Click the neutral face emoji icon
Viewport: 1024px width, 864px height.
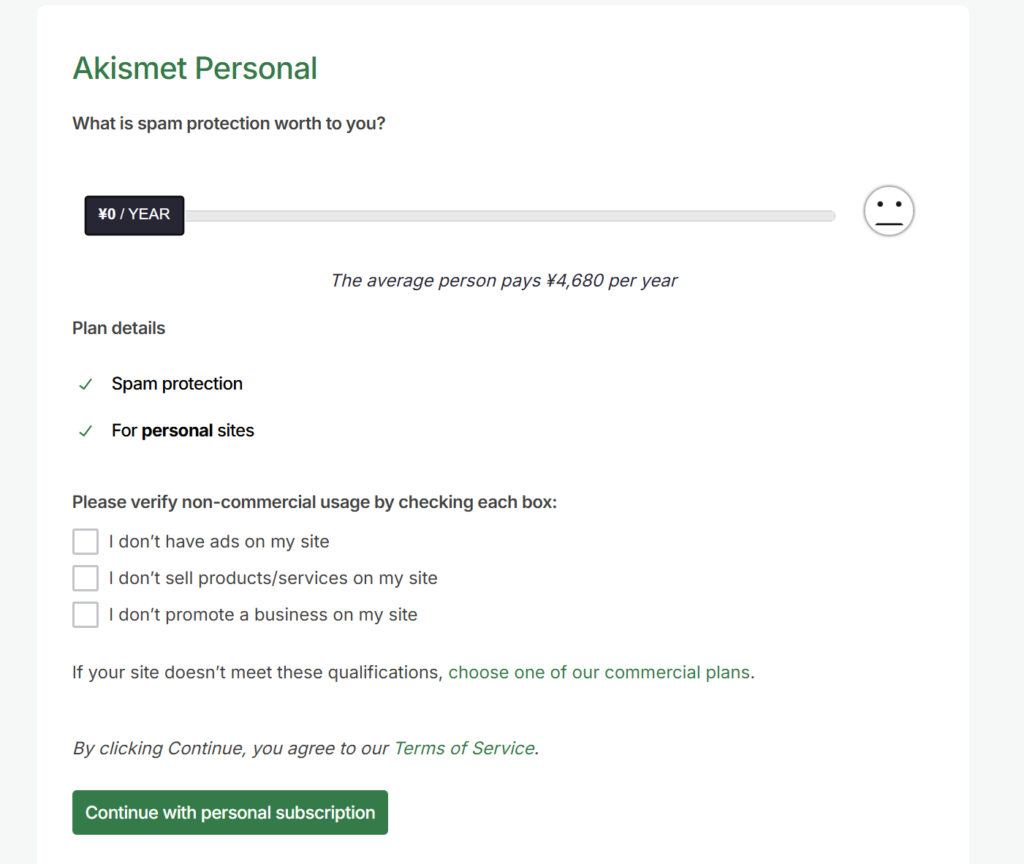point(889,211)
